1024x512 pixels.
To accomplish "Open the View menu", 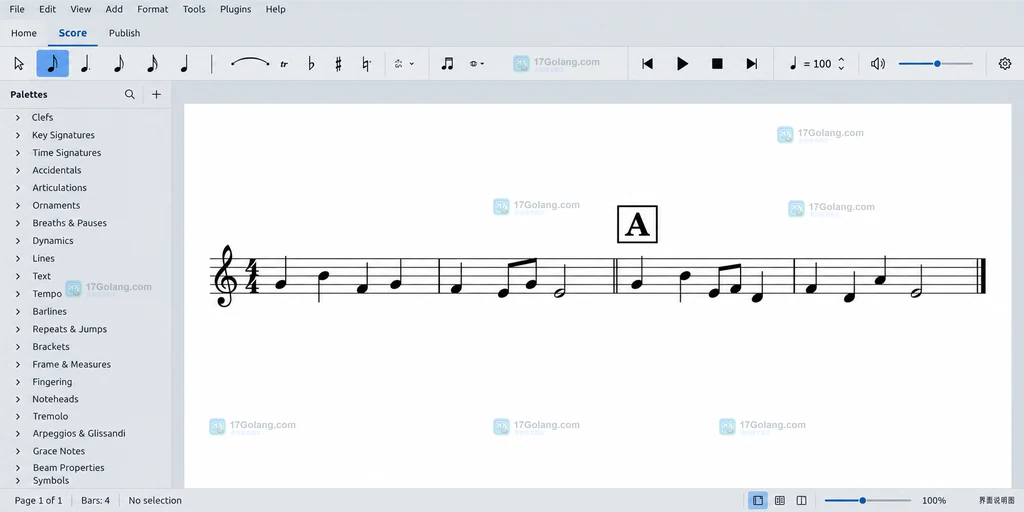I will pyautogui.click(x=81, y=9).
